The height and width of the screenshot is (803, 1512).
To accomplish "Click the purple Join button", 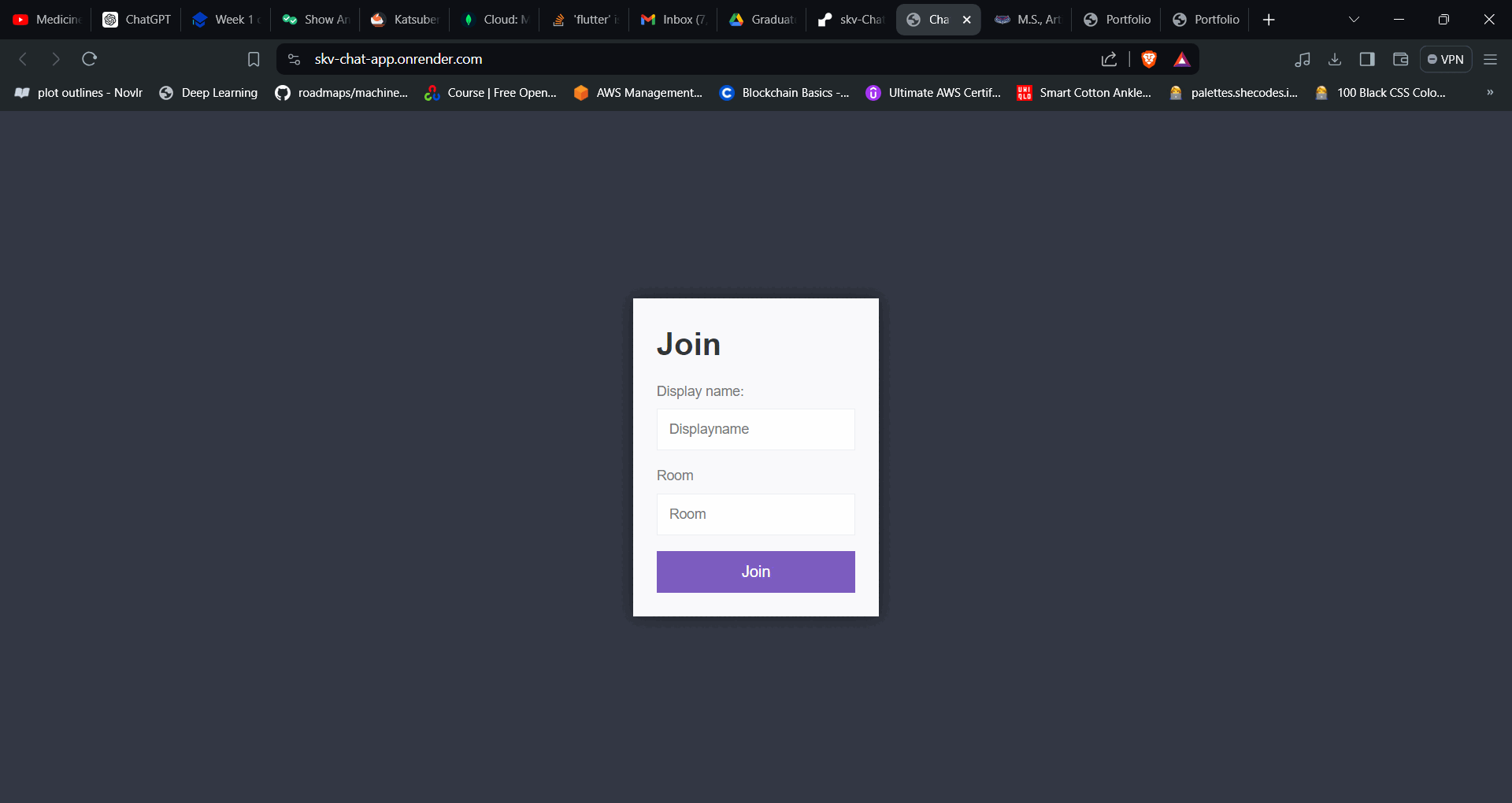I will coord(756,572).
